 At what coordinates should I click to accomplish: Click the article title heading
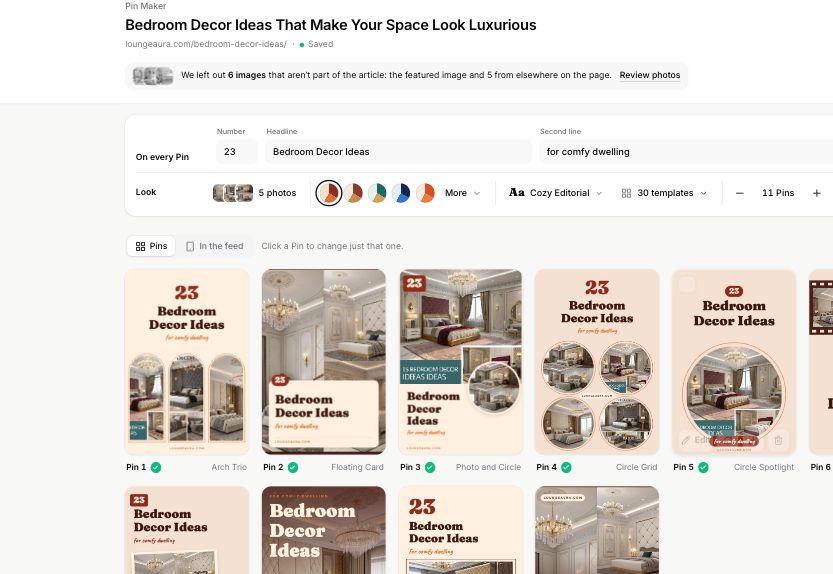330,25
